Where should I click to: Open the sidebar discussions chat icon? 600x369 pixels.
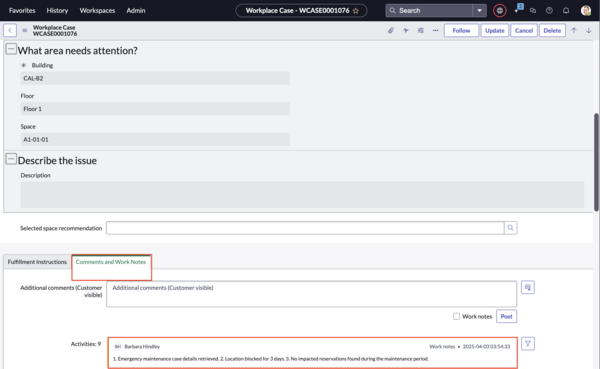tap(533, 10)
